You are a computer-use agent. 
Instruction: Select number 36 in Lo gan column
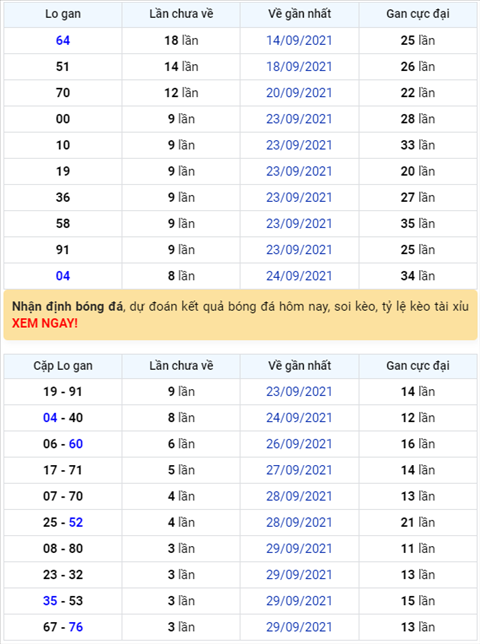point(63,197)
